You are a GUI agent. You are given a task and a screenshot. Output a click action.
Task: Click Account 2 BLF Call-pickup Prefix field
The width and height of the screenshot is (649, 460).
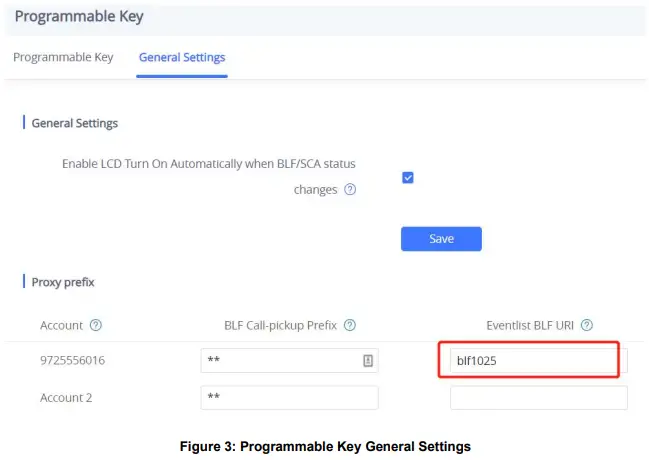click(289, 397)
